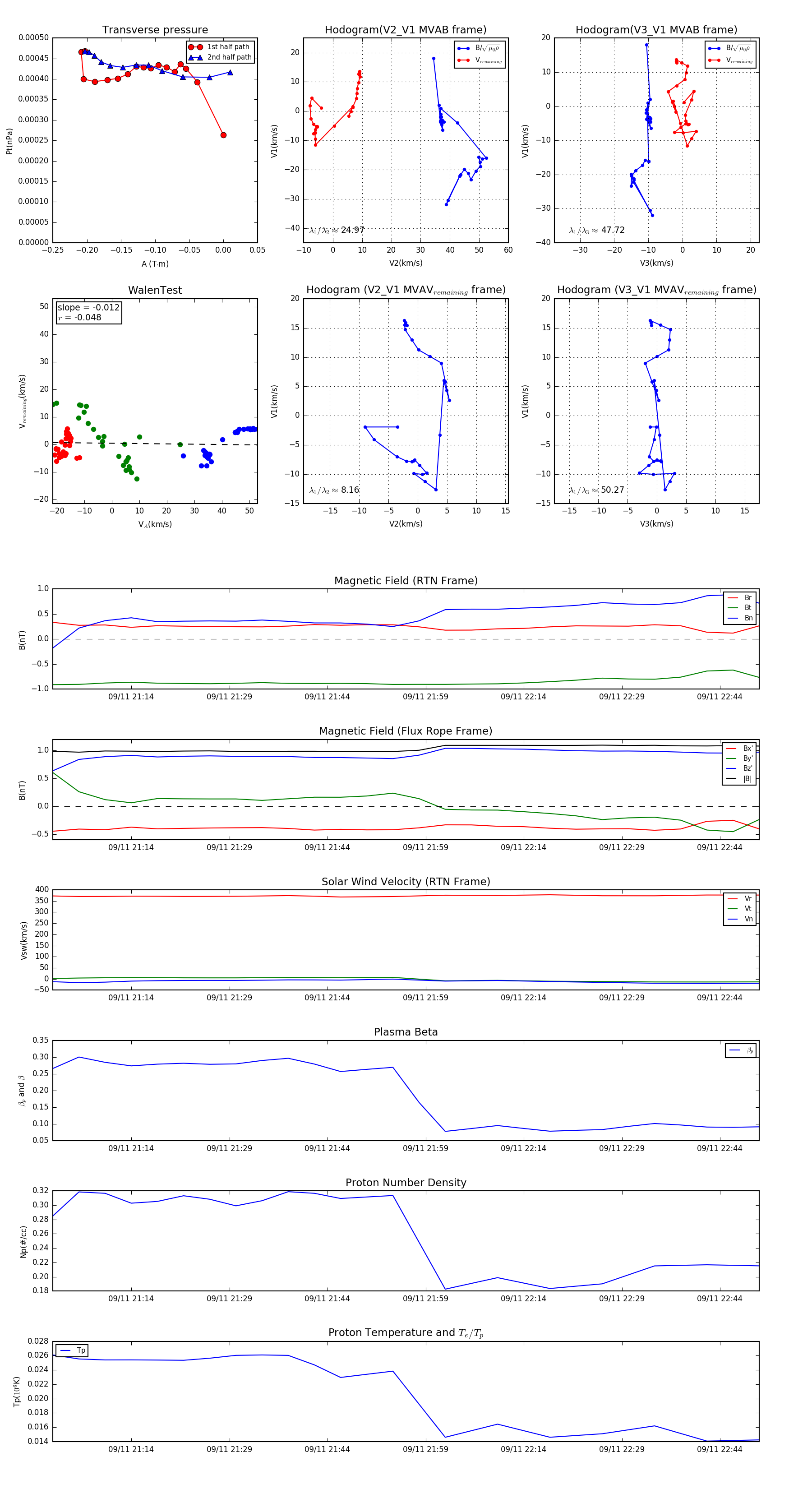Click the 'Pt(nPa)' y-axis label
Viewport: 812px width, 1489px height.
coord(9,141)
